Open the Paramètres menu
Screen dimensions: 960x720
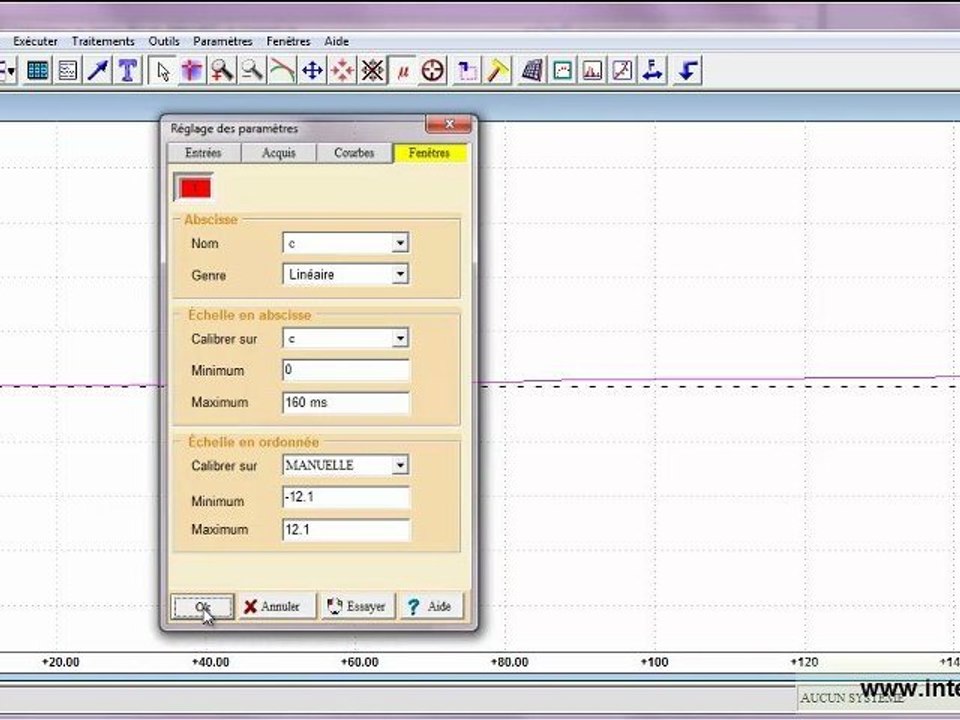click(223, 42)
